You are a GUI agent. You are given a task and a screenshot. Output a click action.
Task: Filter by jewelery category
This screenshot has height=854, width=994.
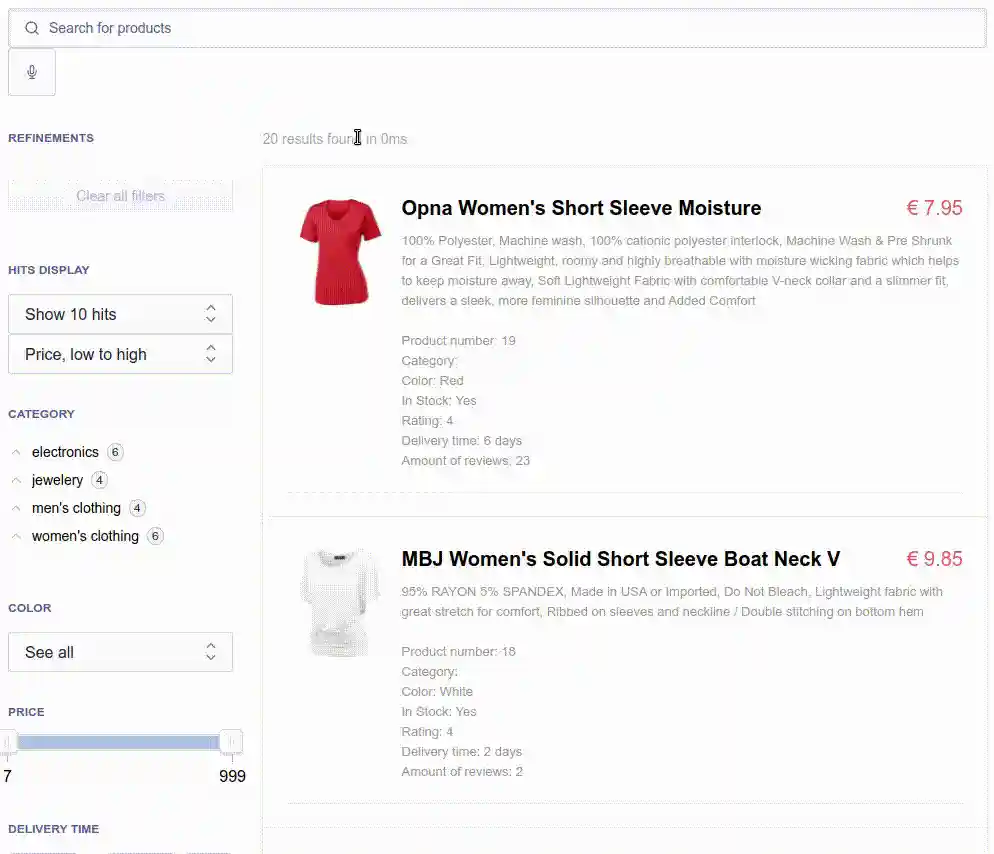click(x=57, y=480)
